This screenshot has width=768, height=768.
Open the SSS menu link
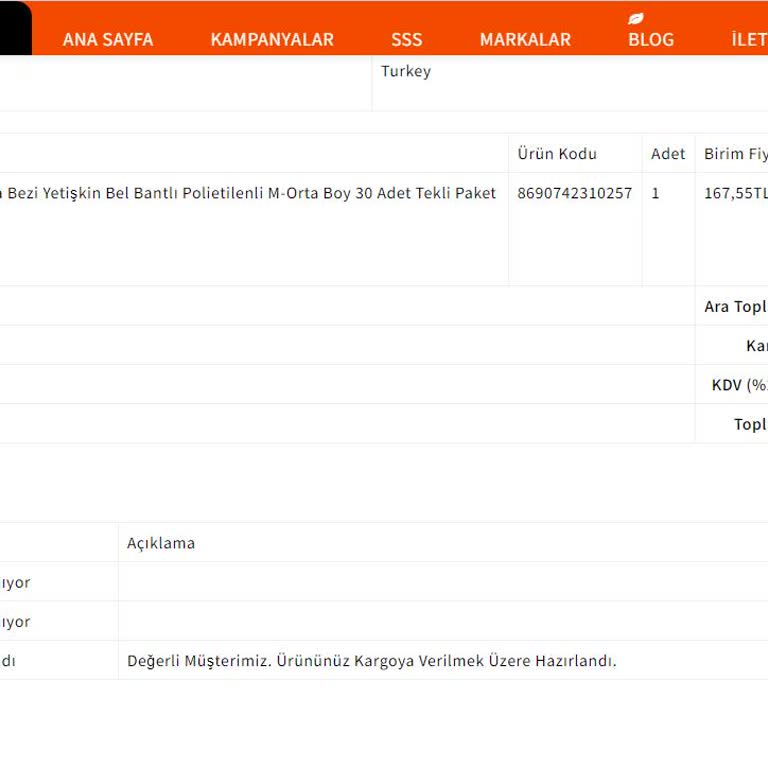(407, 40)
